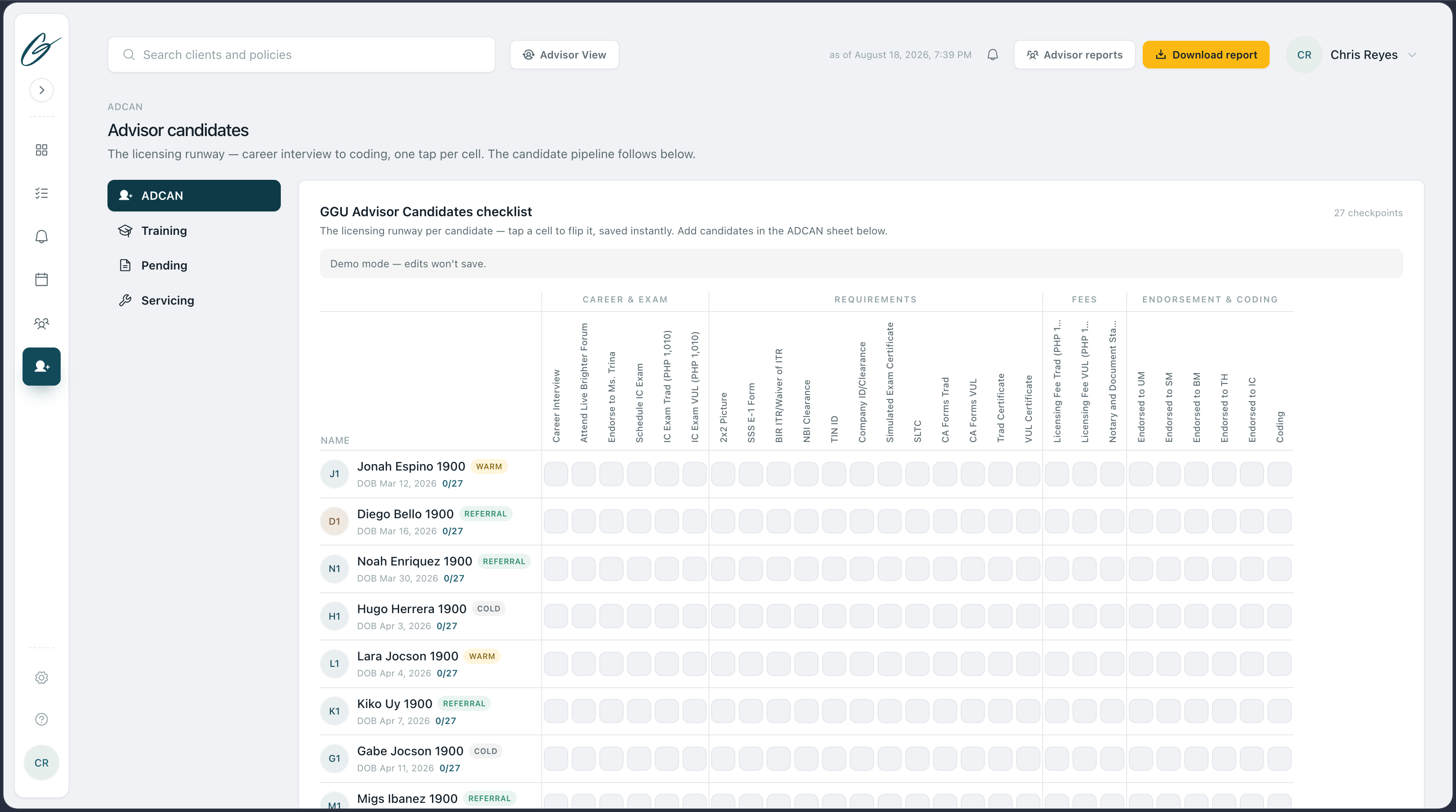The image size is (1456, 812).
Task: Select the ADCAN section tab
Action: coord(194,195)
